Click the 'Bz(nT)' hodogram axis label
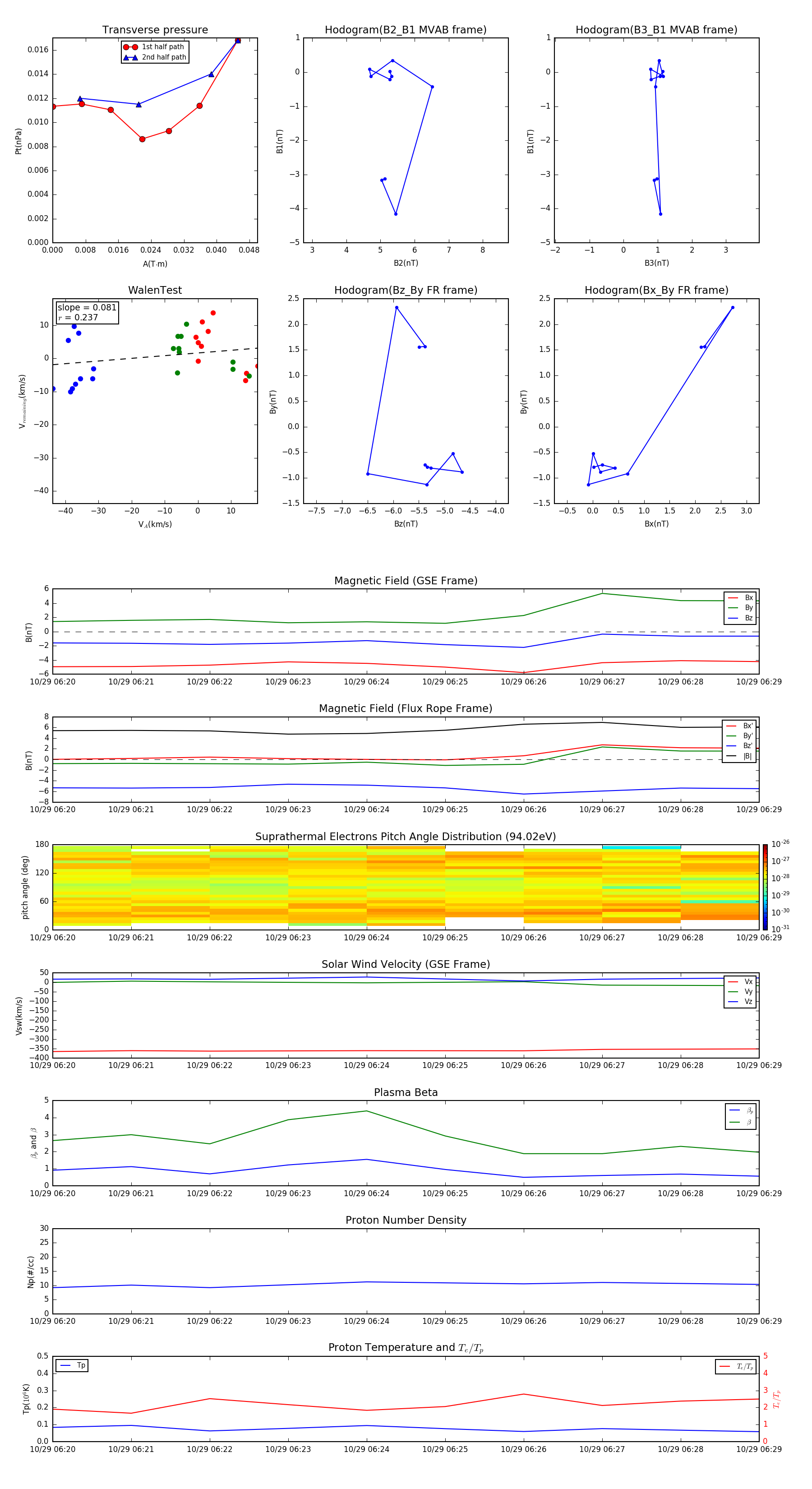The width and height of the screenshot is (812, 1489). [x=406, y=524]
